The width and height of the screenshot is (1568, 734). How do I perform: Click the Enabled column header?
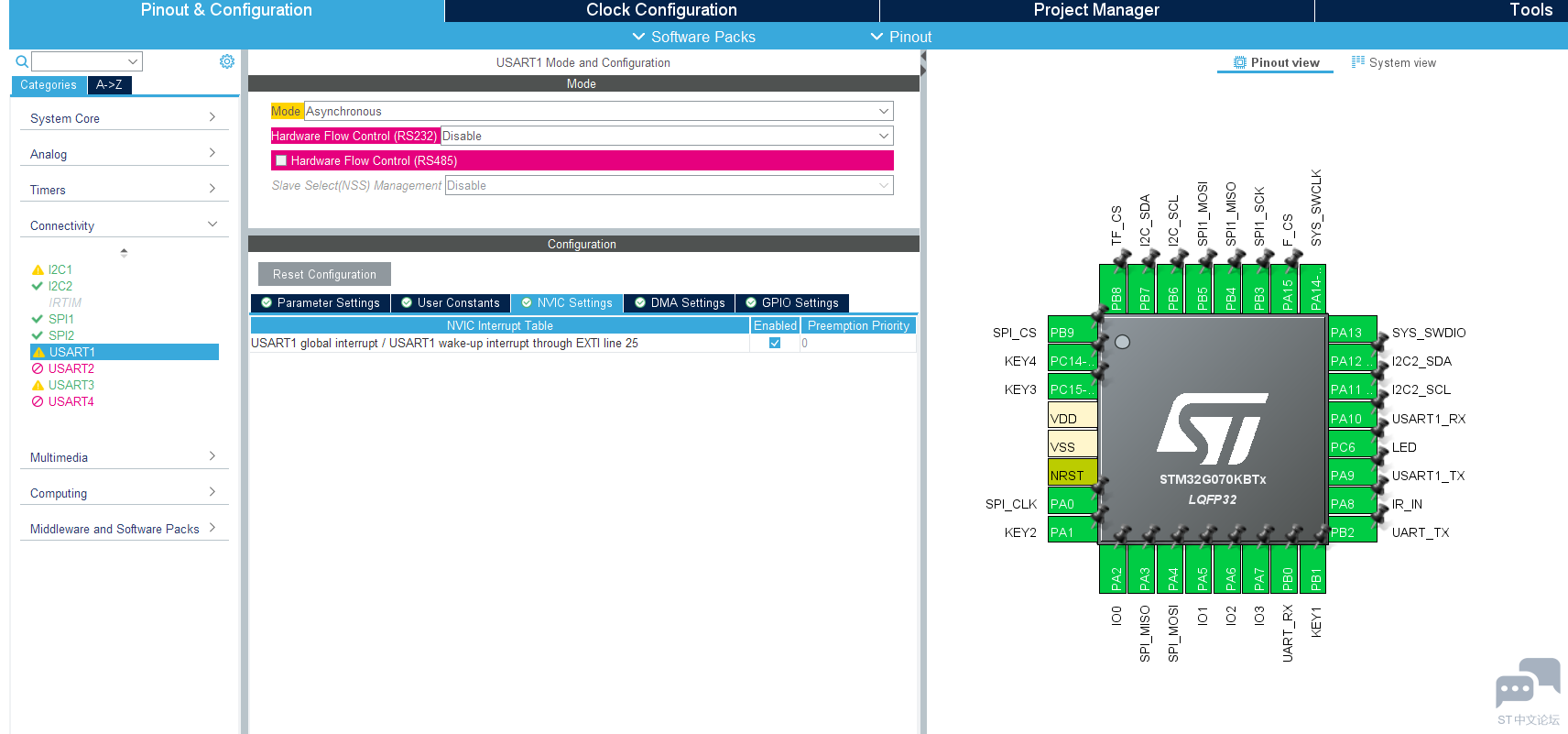(x=775, y=325)
